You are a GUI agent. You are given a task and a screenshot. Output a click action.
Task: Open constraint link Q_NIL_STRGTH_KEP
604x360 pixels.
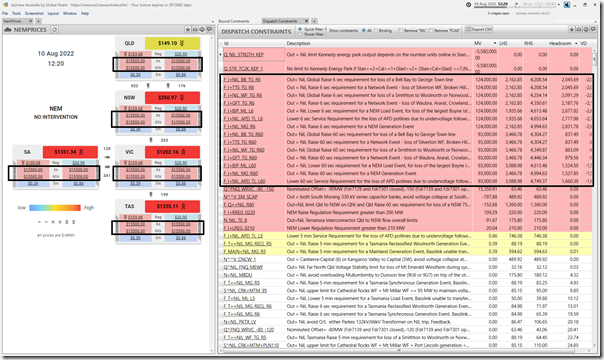(x=243, y=55)
